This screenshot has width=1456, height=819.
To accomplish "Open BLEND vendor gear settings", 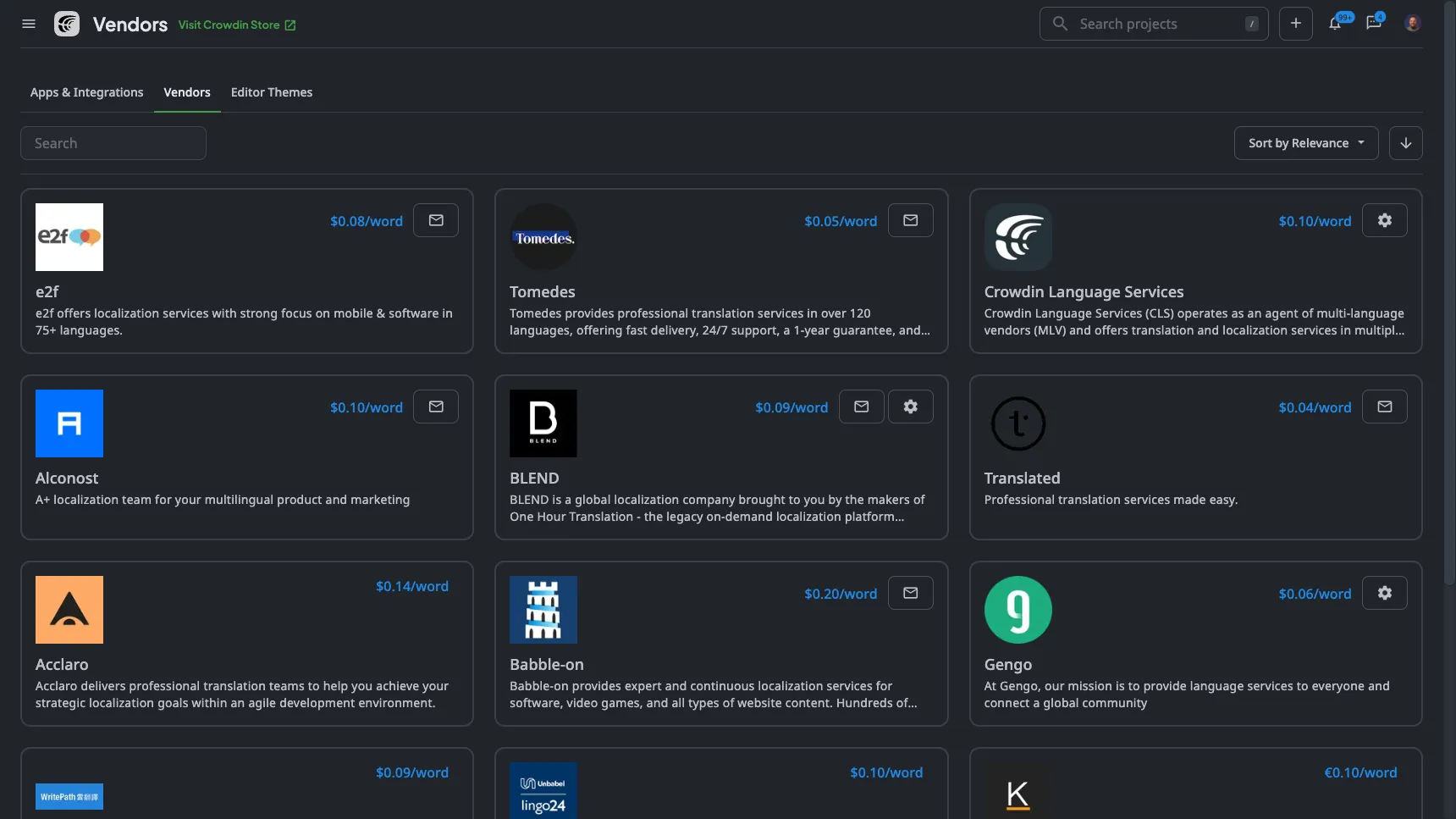I will [x=910, y=407].
